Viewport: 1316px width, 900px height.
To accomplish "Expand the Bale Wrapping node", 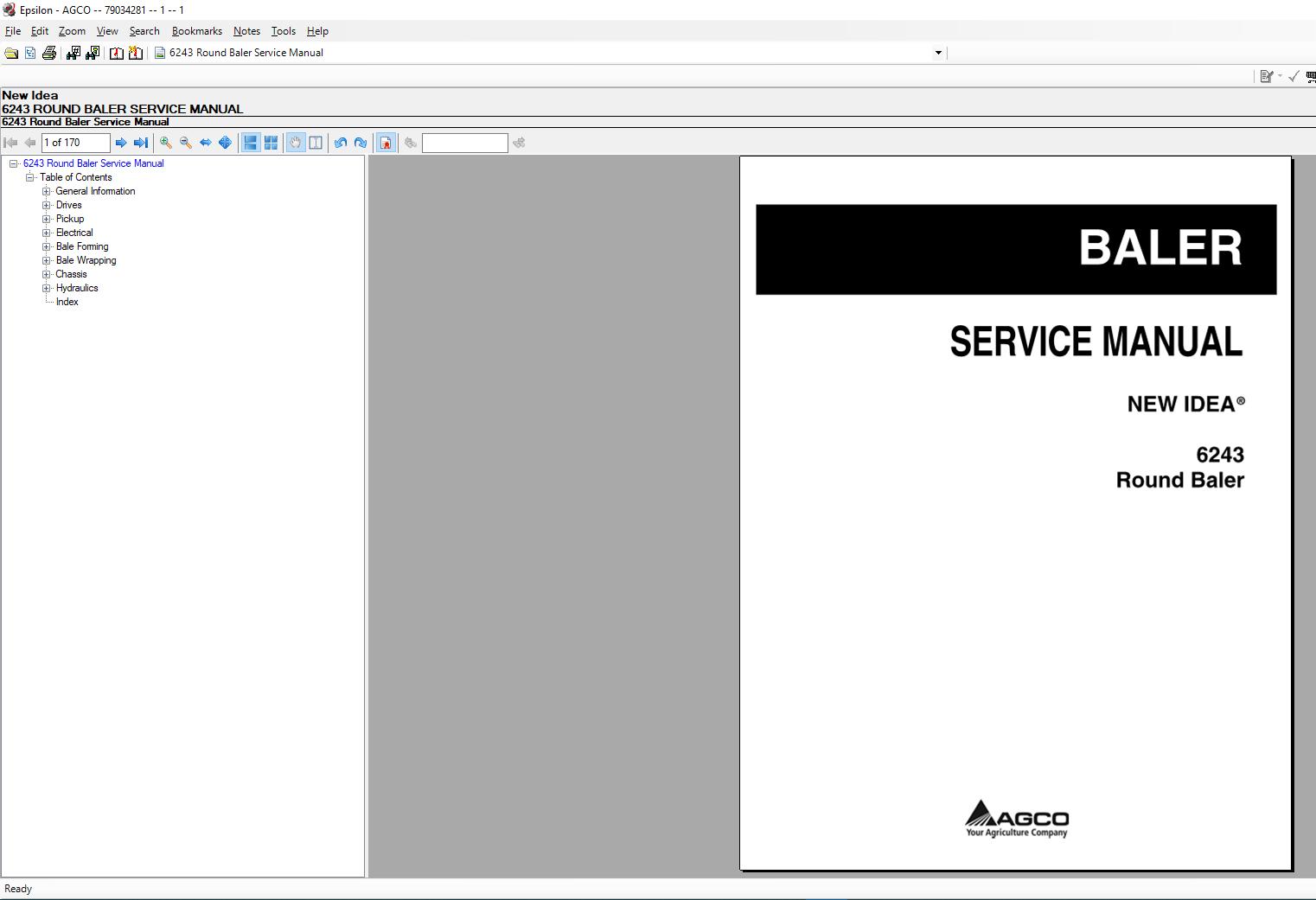I will pyautogui.click(x=47, y=260).
